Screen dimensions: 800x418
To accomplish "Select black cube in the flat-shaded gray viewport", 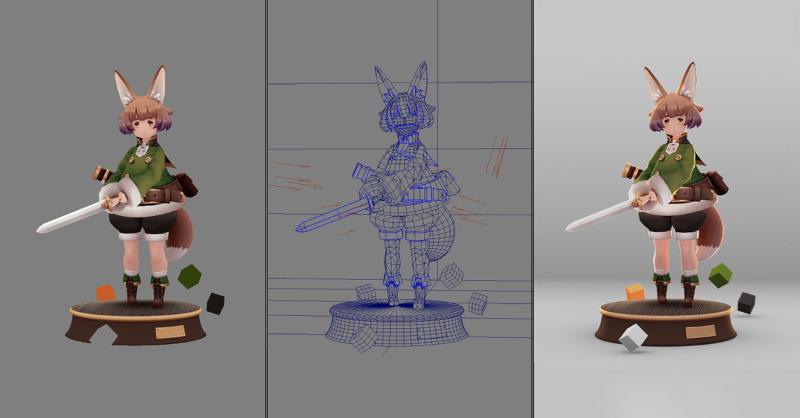I will click(215, 304).
